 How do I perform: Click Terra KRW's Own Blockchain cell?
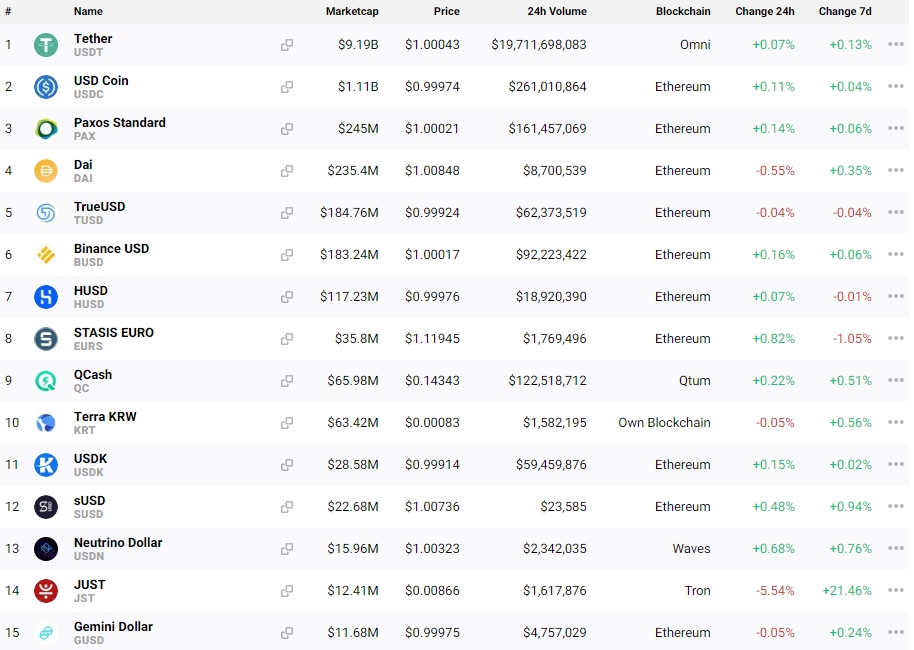[665, 423]
